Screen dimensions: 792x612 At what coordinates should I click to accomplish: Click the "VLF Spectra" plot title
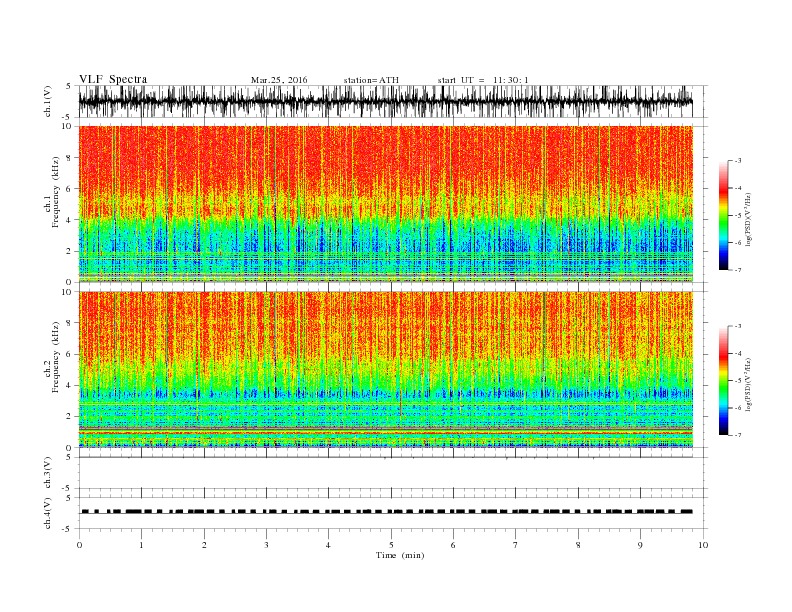[x=113, y=79]
